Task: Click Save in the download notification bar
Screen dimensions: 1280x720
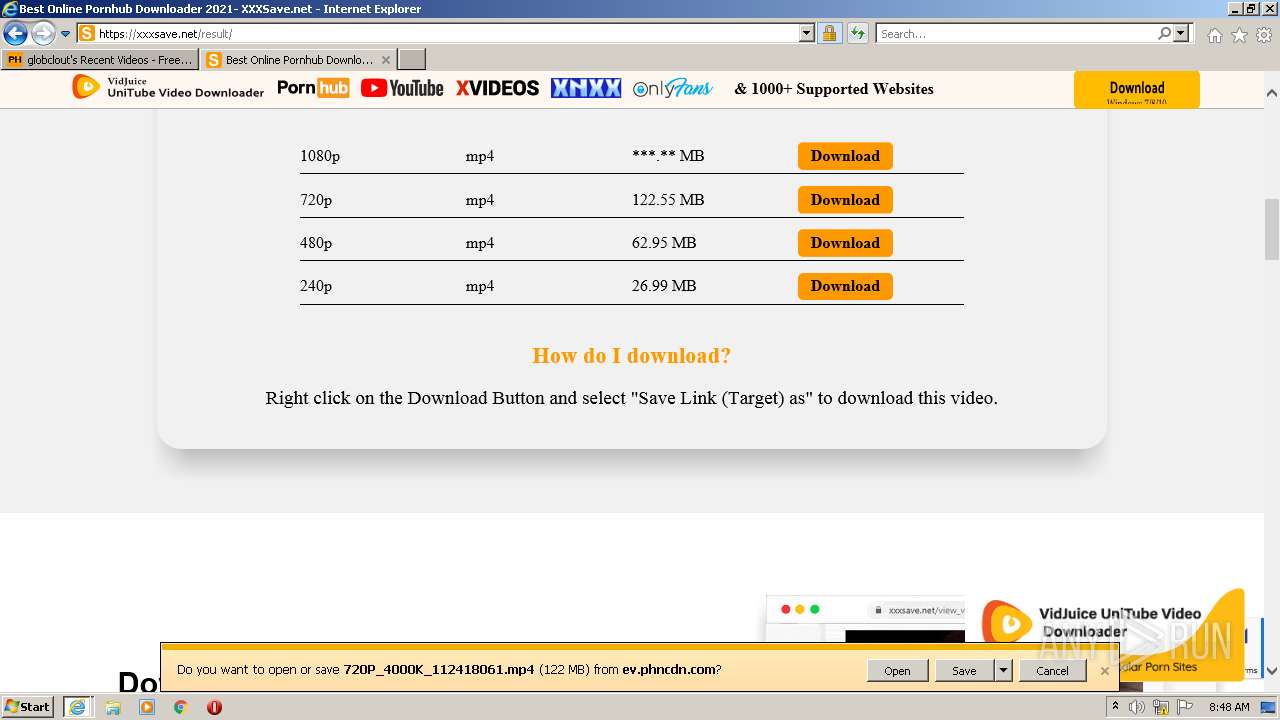Action: pyautogui.click(x=964, y=671)
